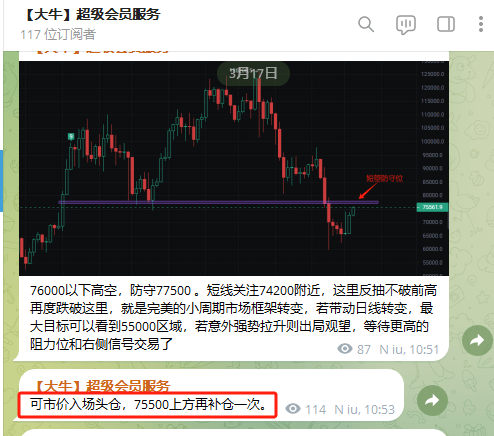This screenshot has width=494, height=436.
Task: Forward the 10:53 message with share arrow
Action: click(x=432, y=400)
